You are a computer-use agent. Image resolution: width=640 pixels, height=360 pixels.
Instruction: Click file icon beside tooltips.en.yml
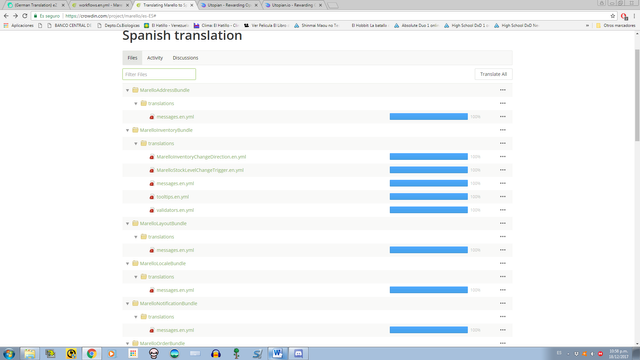152,197
